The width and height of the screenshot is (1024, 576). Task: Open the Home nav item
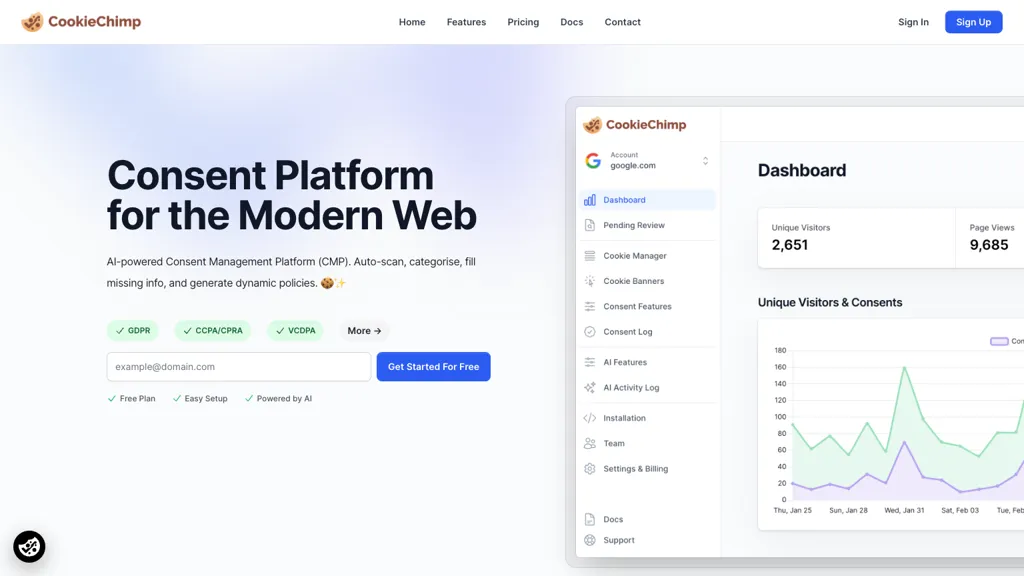pos(412,22)
